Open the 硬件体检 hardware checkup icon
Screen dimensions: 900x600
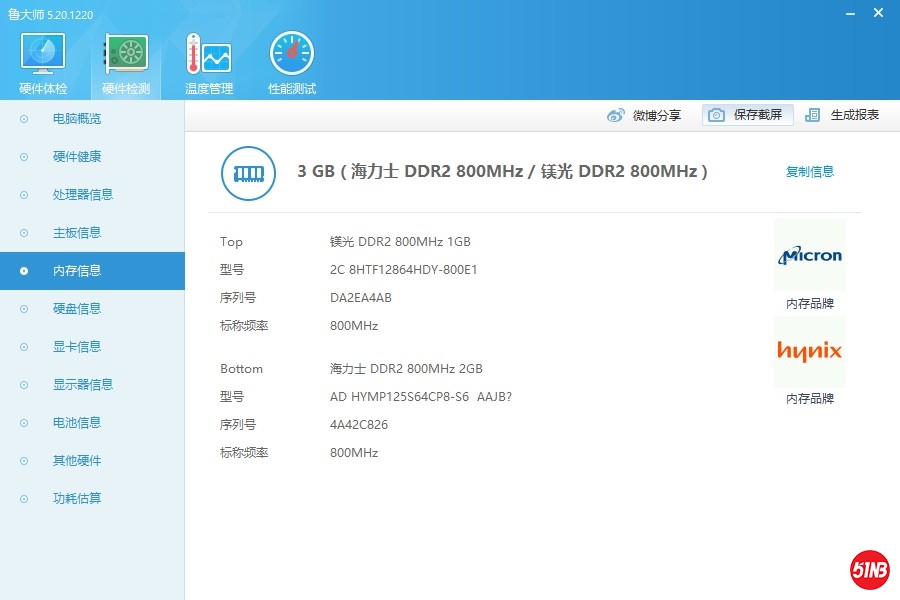[x=43, y=55]
